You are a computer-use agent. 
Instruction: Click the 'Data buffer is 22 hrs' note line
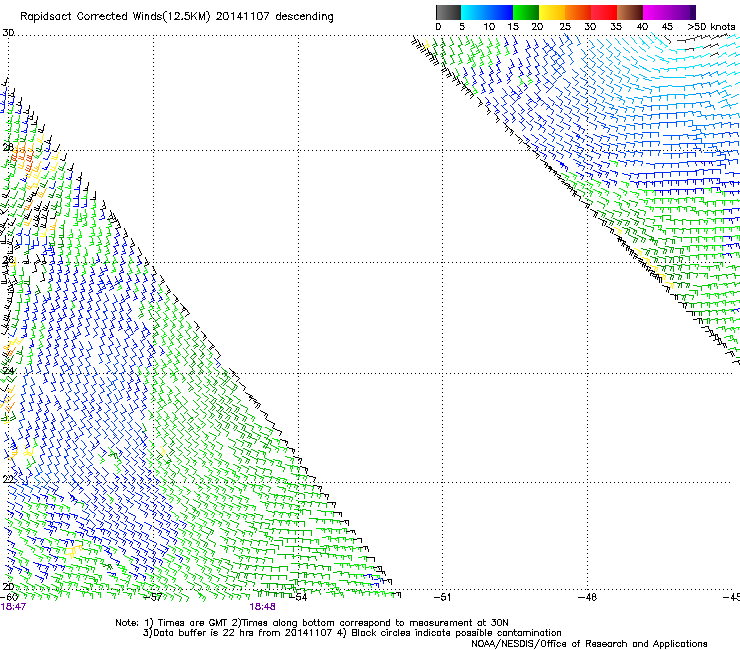click(x=352, y=633)
